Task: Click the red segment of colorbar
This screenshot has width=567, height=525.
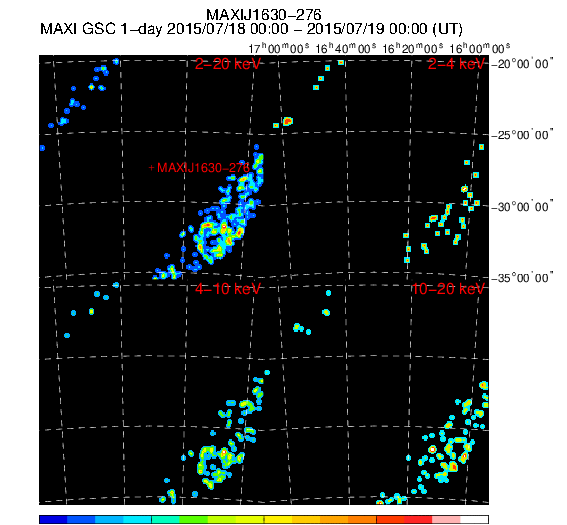Action: pyautogui.click(x=418, y=520)
